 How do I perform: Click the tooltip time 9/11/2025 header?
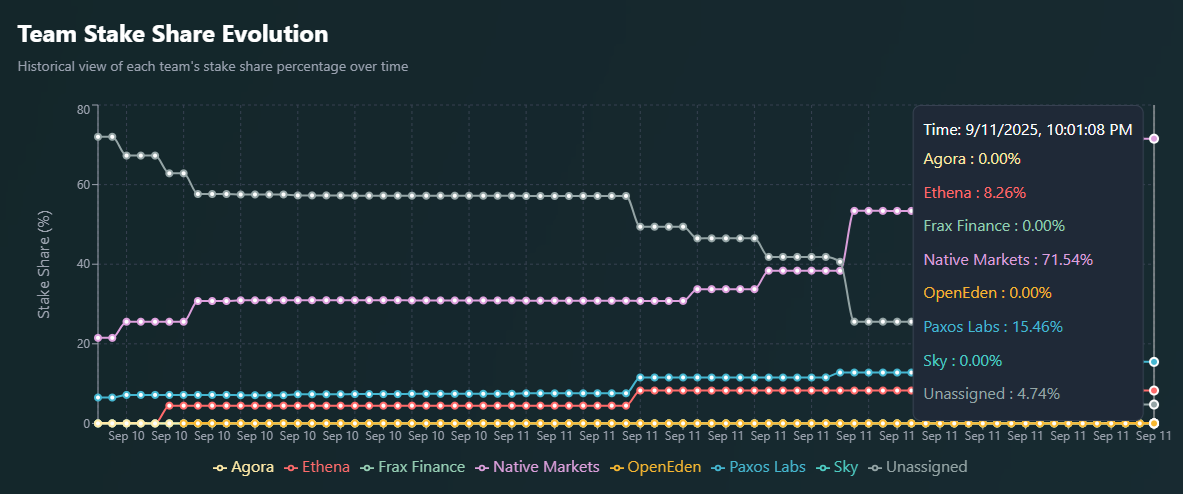coord(1028,130)
